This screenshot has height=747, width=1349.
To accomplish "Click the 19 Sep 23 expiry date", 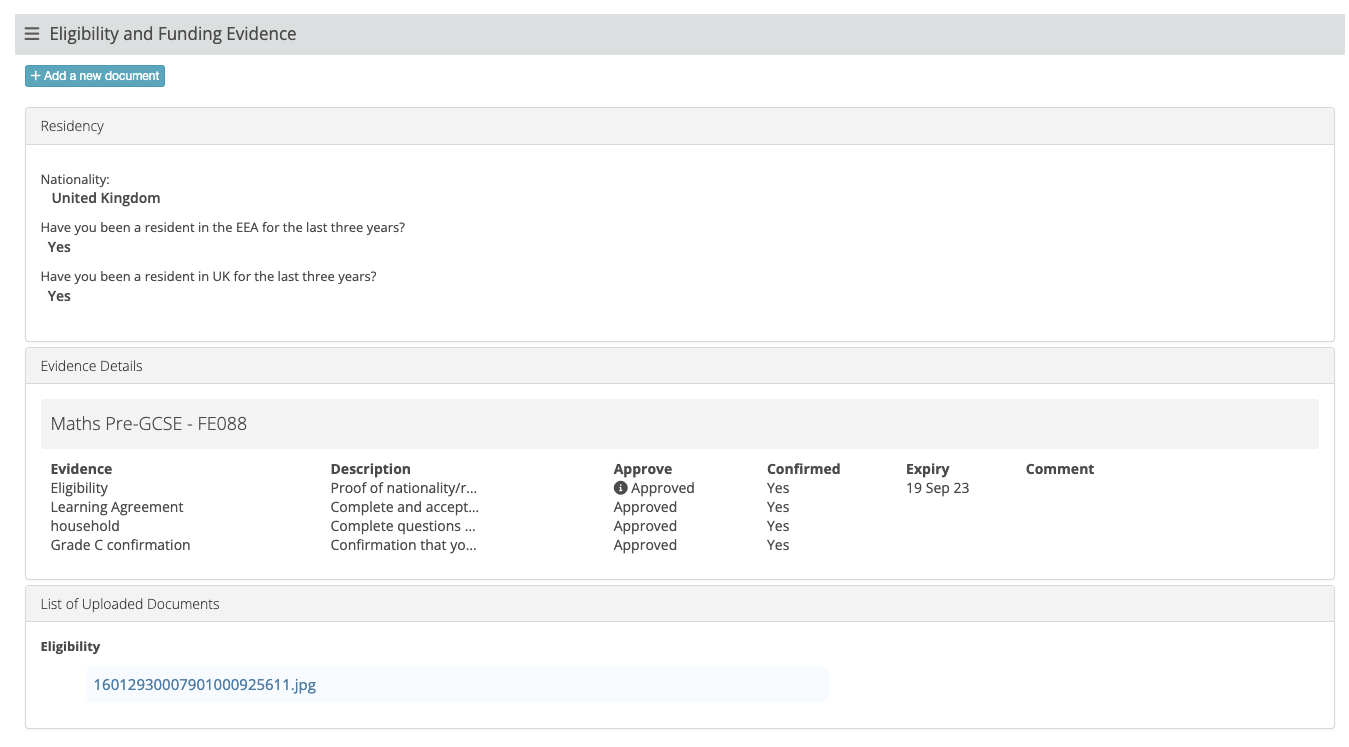I will pyautogui.click(x=937, y=488).
